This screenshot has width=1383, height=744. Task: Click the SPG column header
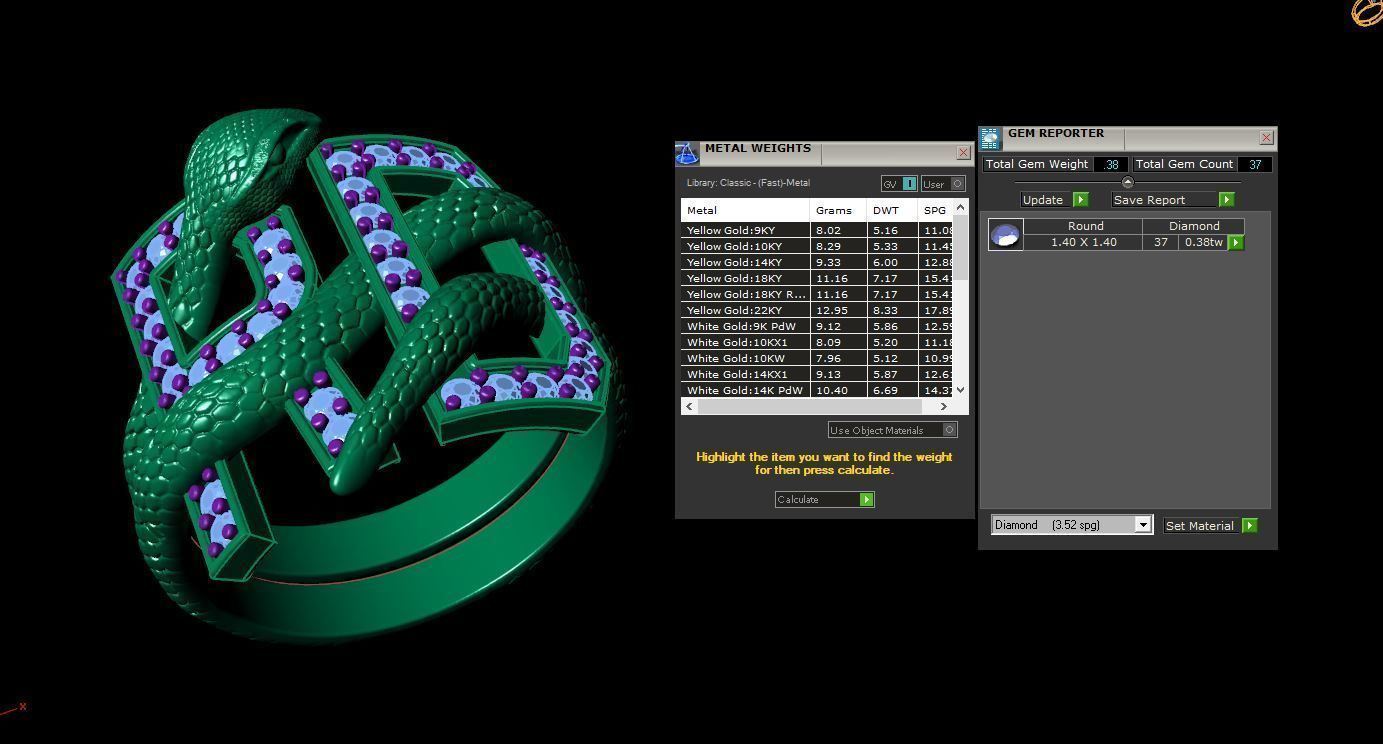(936, 210)
